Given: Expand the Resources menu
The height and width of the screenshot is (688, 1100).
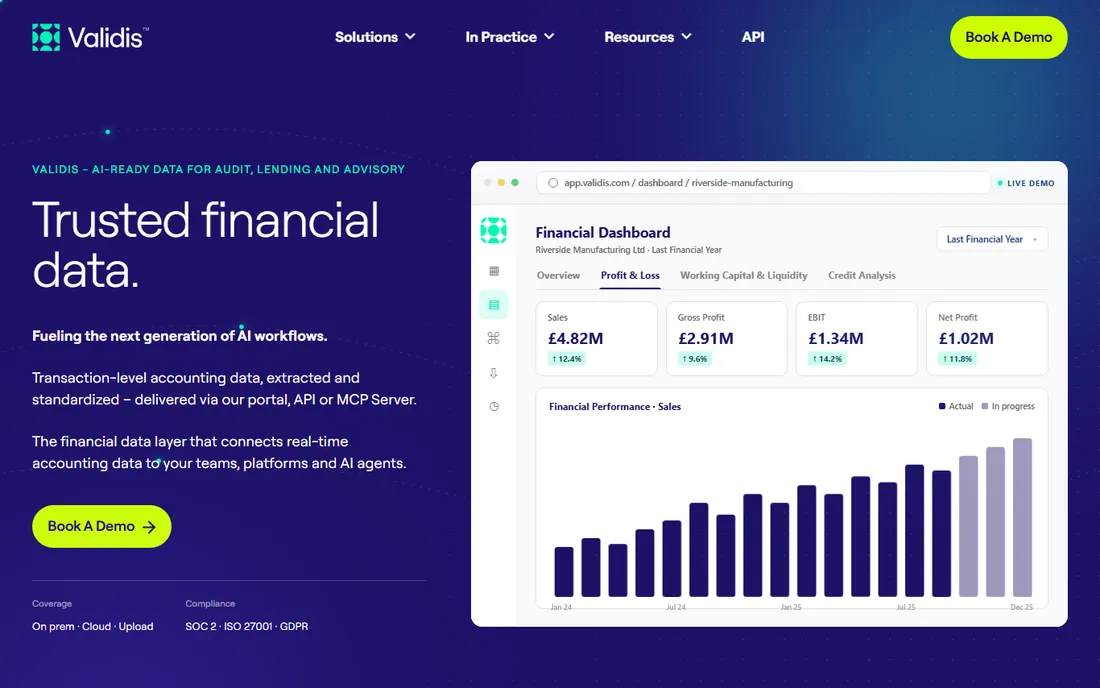Looking at the screenshot, I should coord(648,37).
